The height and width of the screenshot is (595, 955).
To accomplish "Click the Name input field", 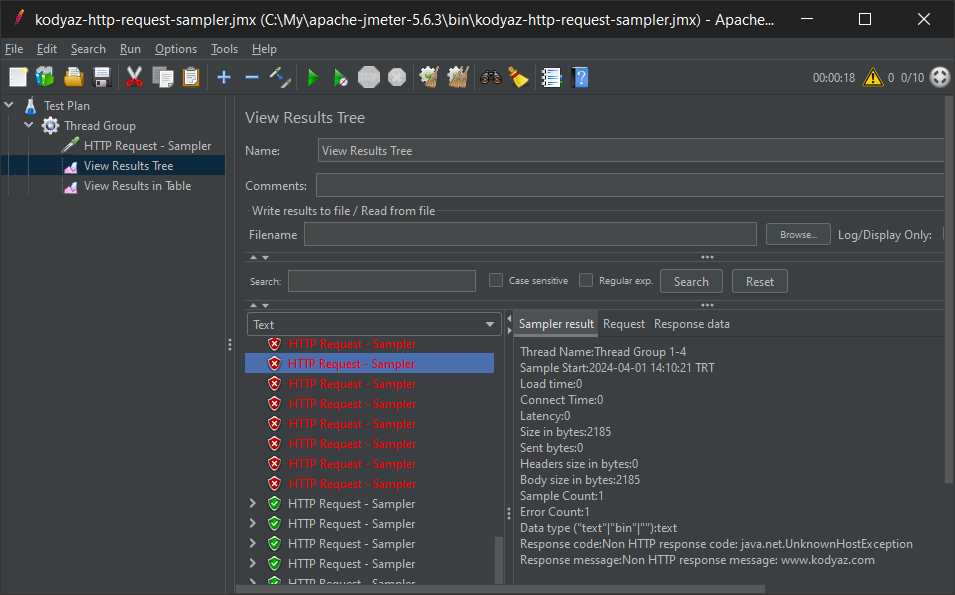I will [x=630, y=150].
